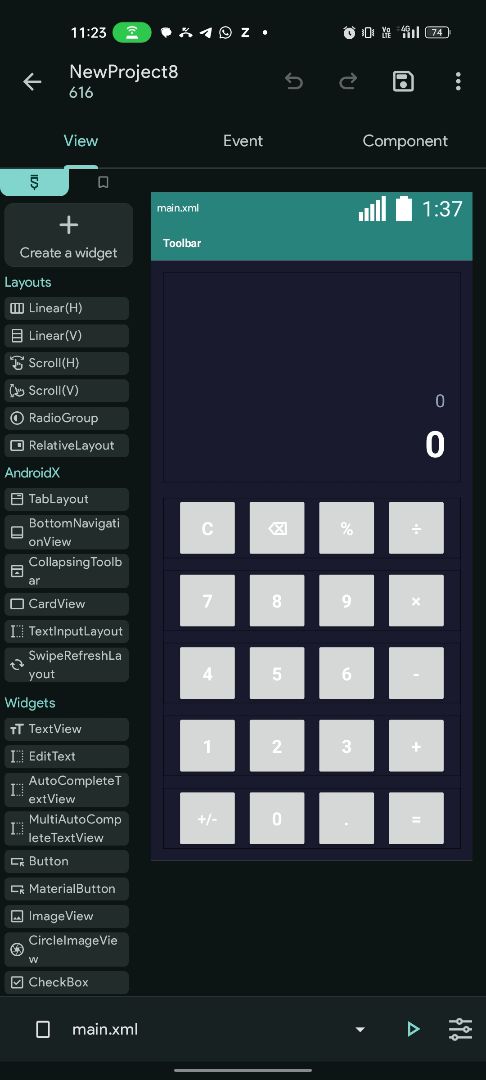The image size is (486, 1080).
Task: Select the Toolbar in the layout preview
Action: click(312, 243)
